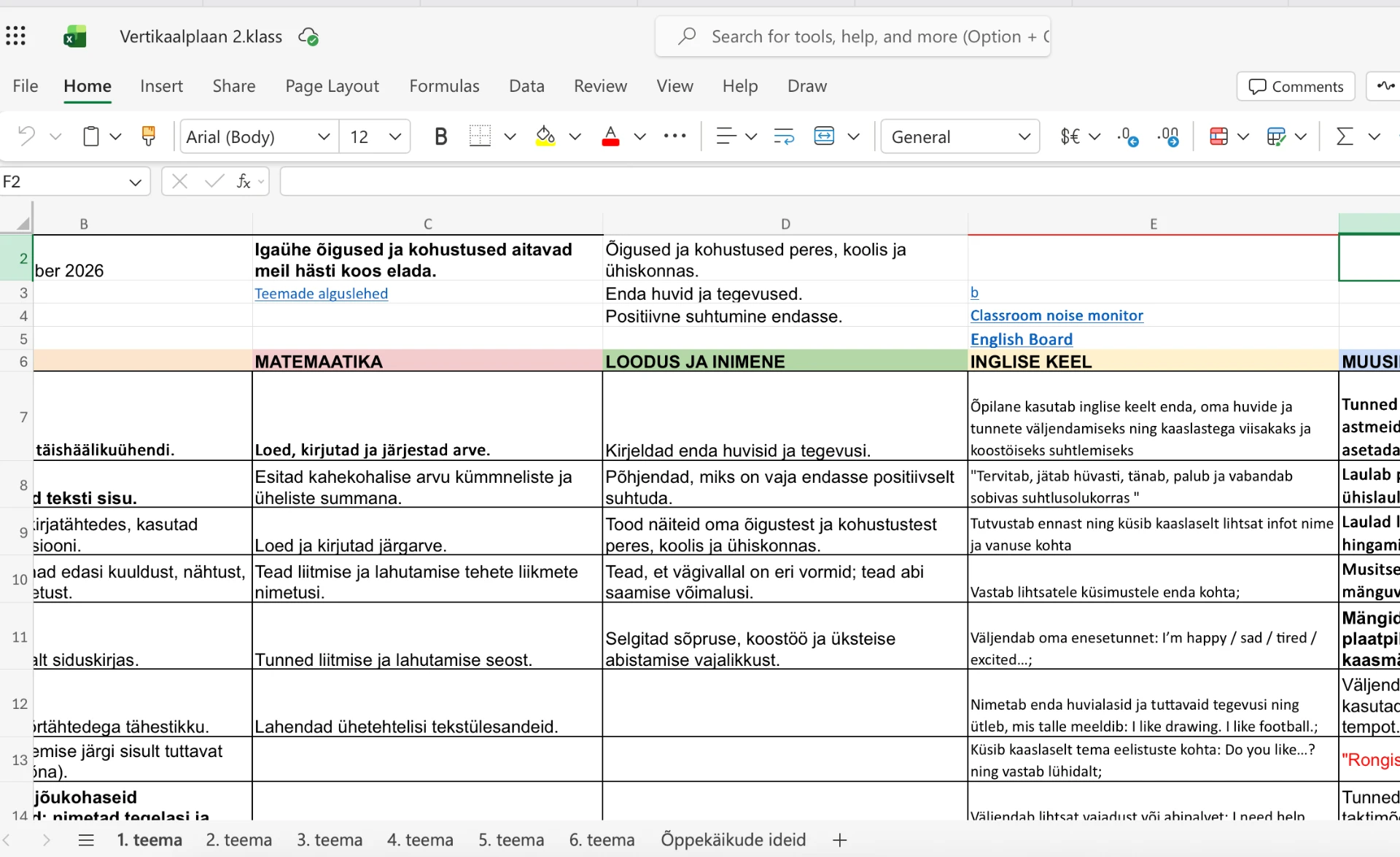Focus the search tools box
Screen dimensions: 1400x857
[852, 36]
